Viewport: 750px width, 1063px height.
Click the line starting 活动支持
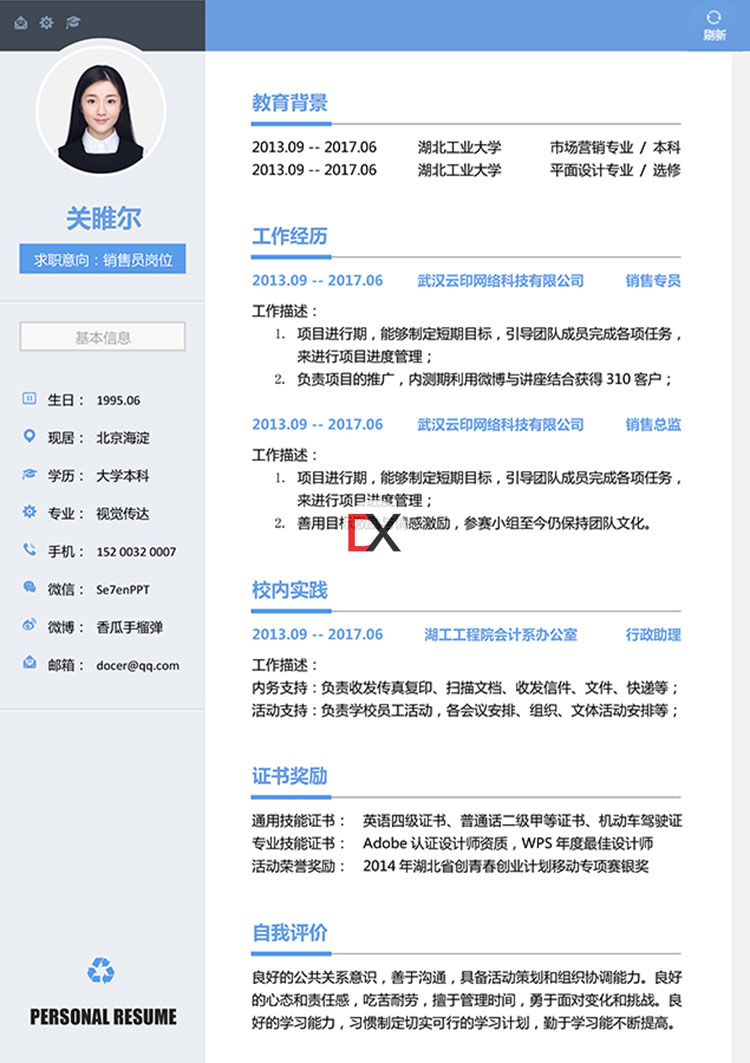466,710
